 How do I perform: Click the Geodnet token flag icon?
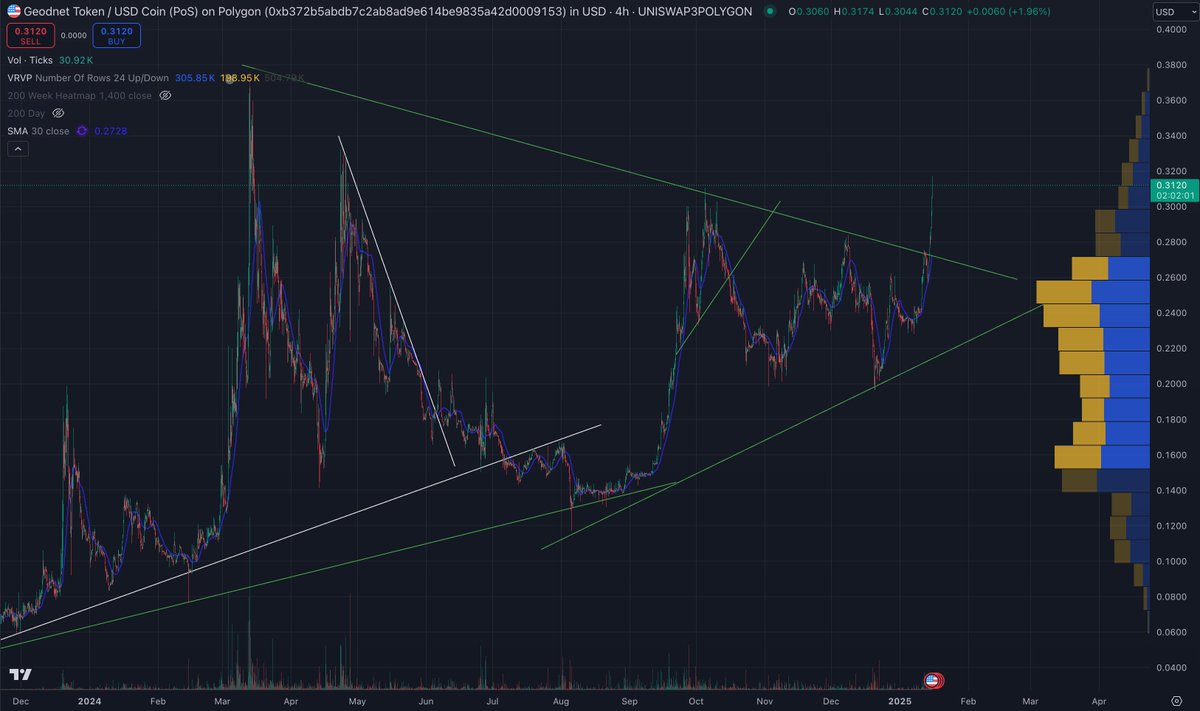tap(14, 12)
